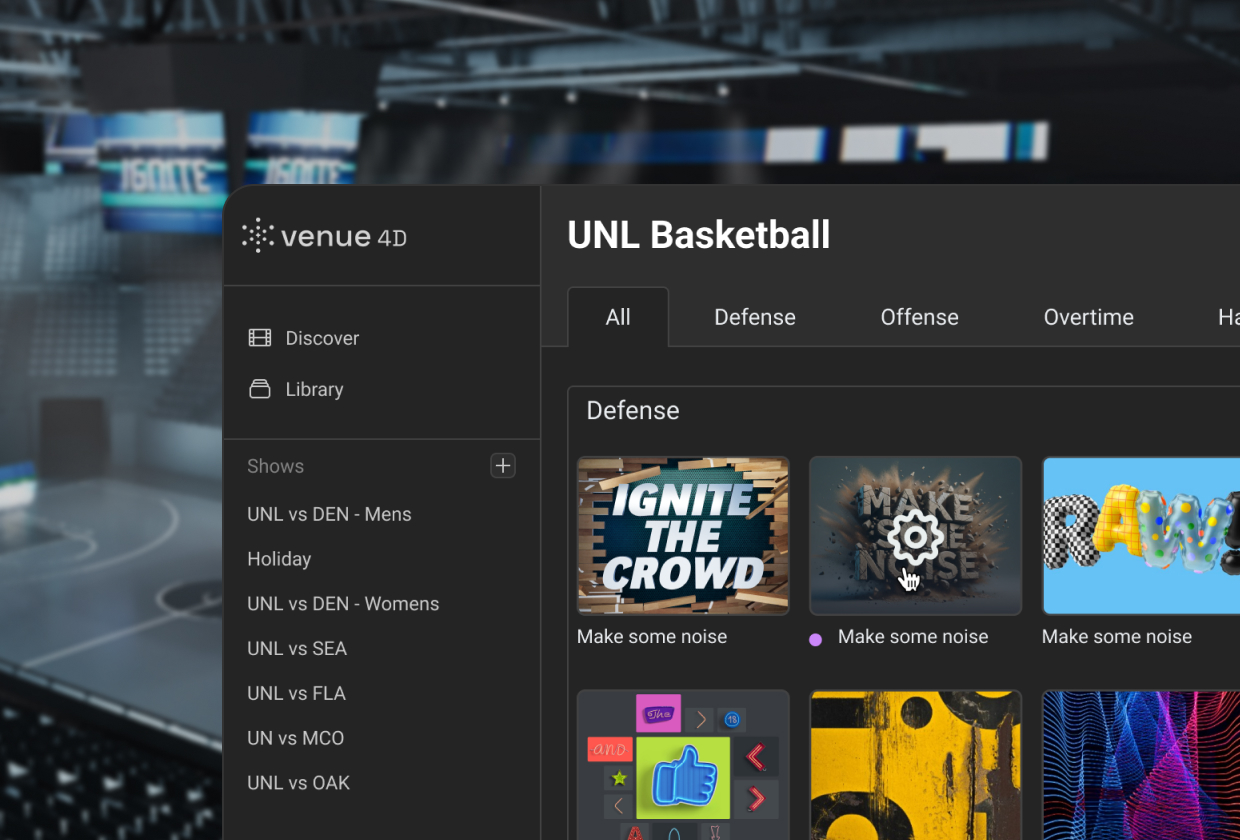Switch to the Overtime tab
1240x840 pixels.
click(x=1088, y=317)
